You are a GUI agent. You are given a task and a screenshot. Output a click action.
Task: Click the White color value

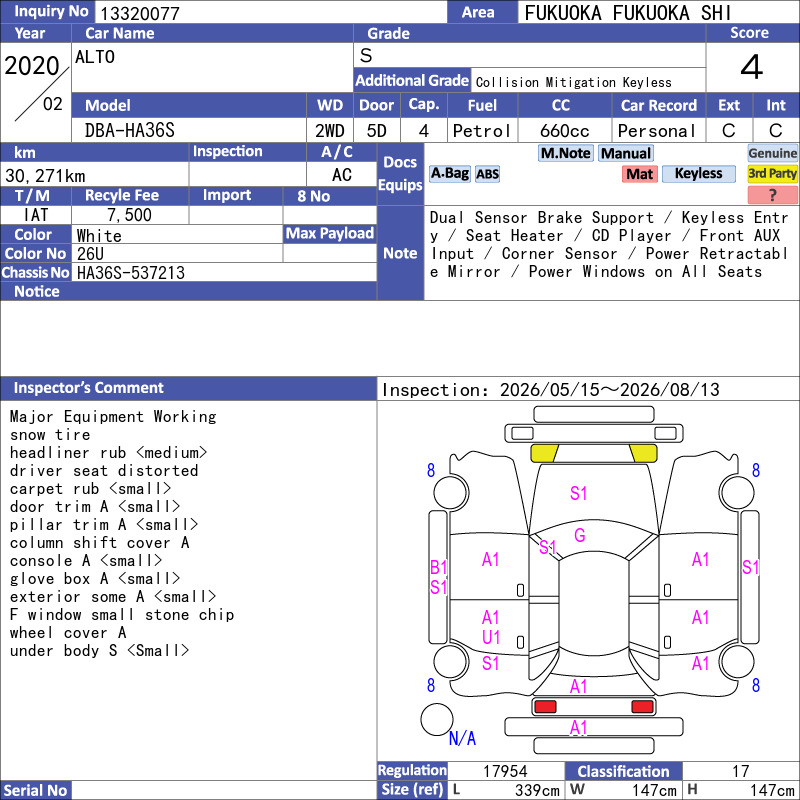click(99, 236)
